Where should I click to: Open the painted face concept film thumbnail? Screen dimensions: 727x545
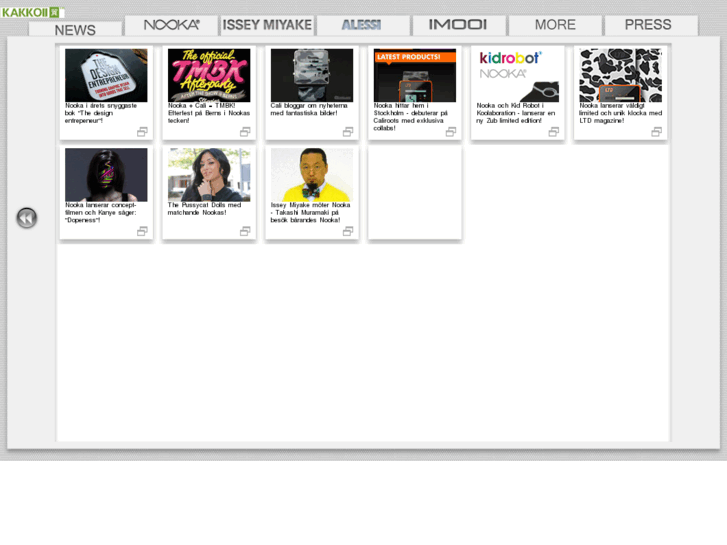106,175
